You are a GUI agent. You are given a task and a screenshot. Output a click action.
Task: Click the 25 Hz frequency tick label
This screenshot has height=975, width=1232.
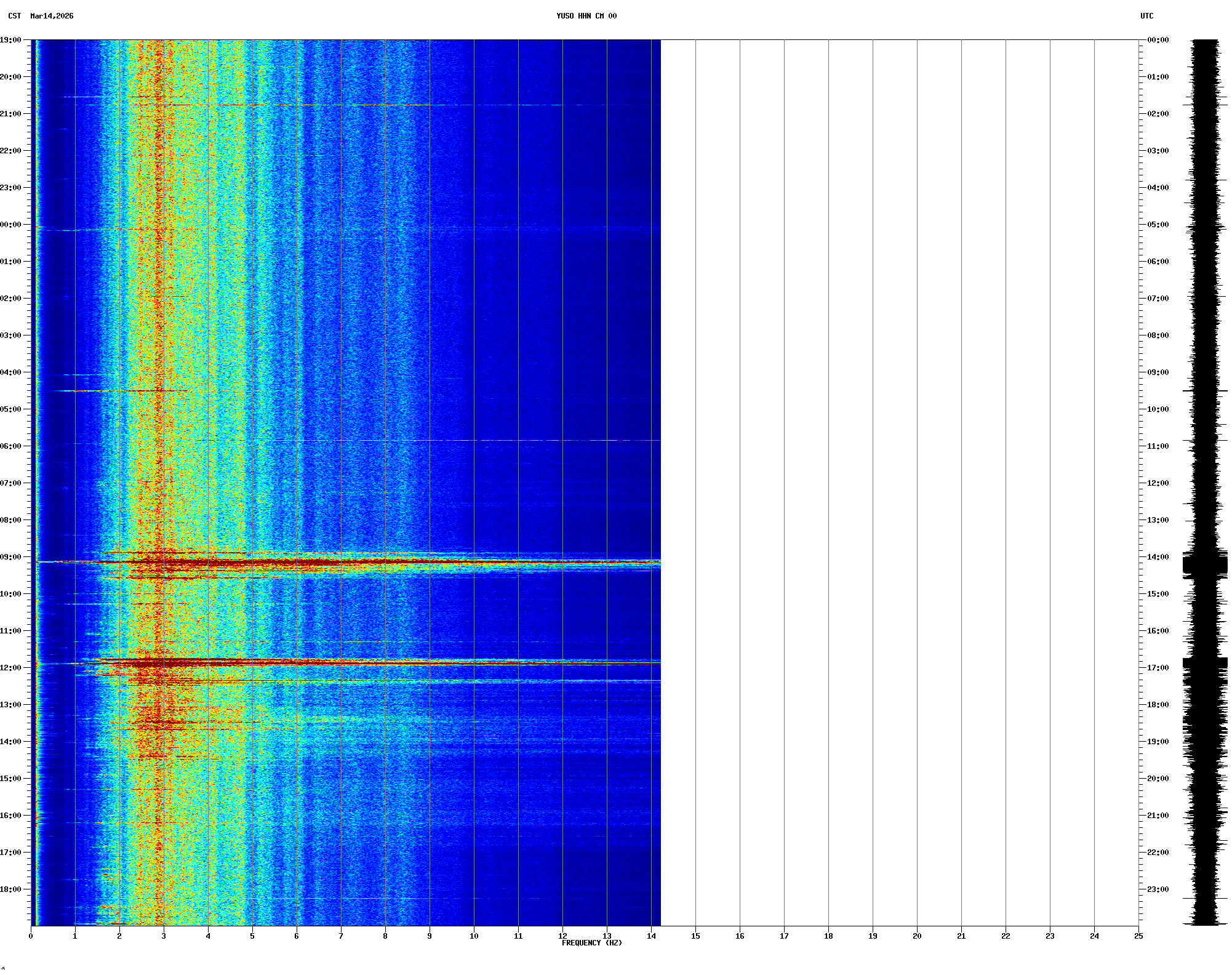coord(1138,936)
